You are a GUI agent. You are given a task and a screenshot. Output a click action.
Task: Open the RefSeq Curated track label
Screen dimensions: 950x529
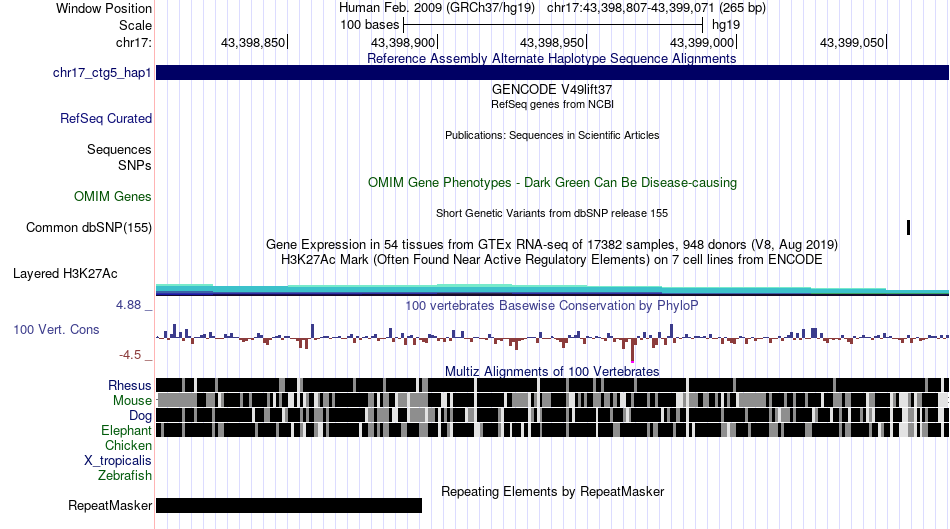[105, 118]
